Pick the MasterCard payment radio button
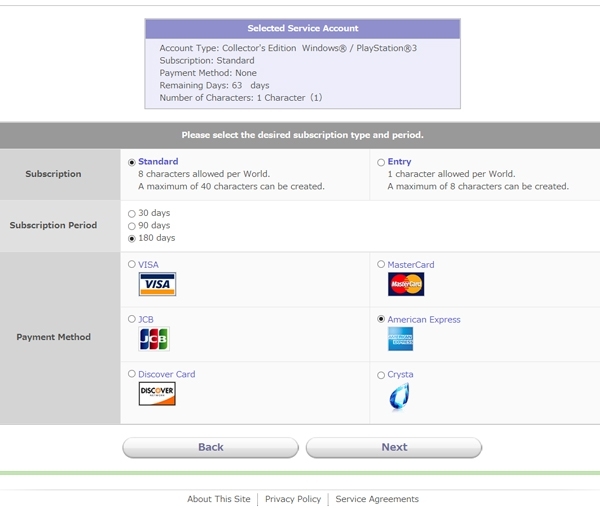The height and width of the screenshot is (508, 600). (x=381, y=264)
